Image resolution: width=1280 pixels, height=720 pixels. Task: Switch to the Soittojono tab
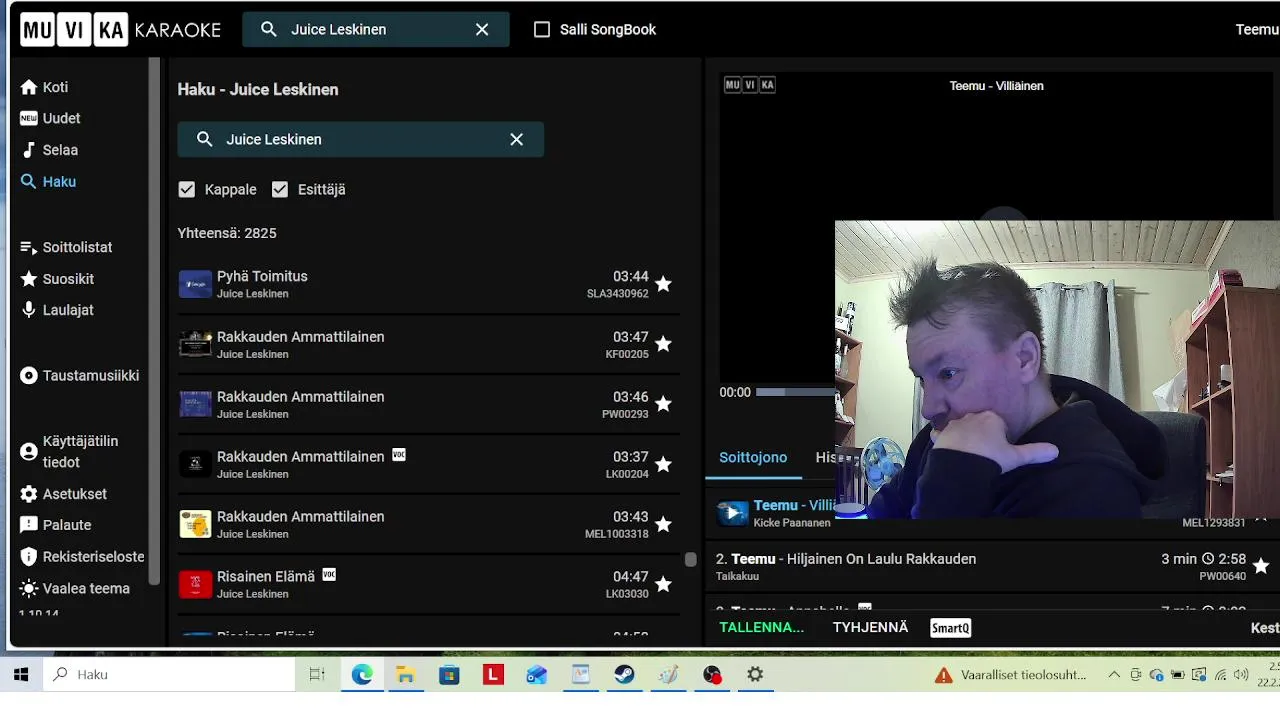753,457
